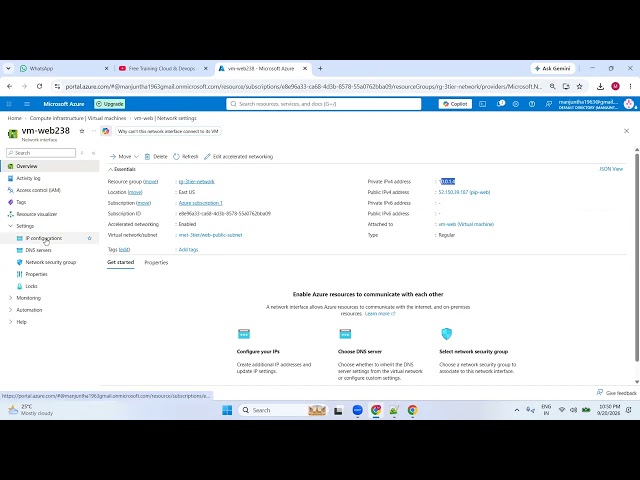Screen dimensions: 640x480
Task: Open Cloud Shell icon
Action: [482, 104]
